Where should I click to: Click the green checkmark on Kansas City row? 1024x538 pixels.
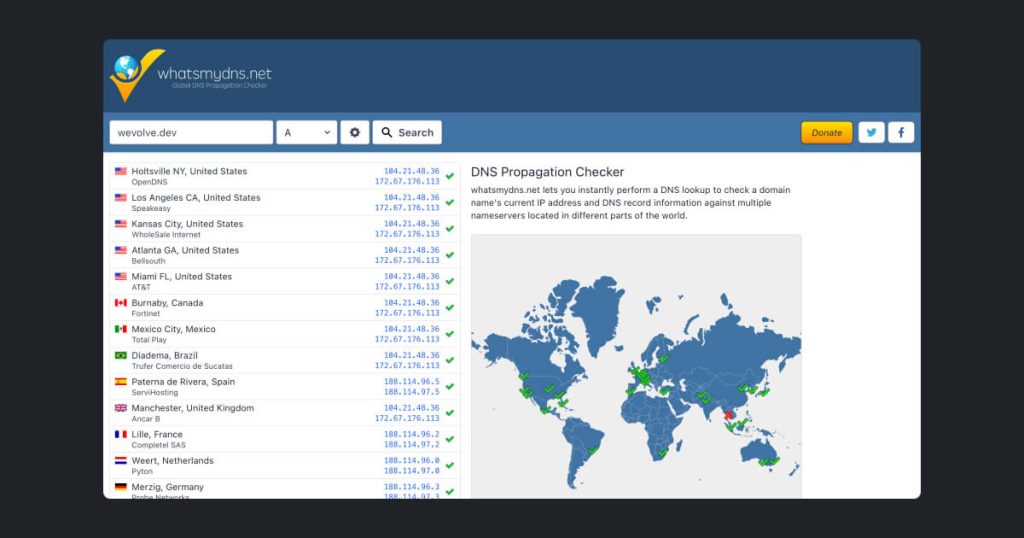(x=450, y=229)
